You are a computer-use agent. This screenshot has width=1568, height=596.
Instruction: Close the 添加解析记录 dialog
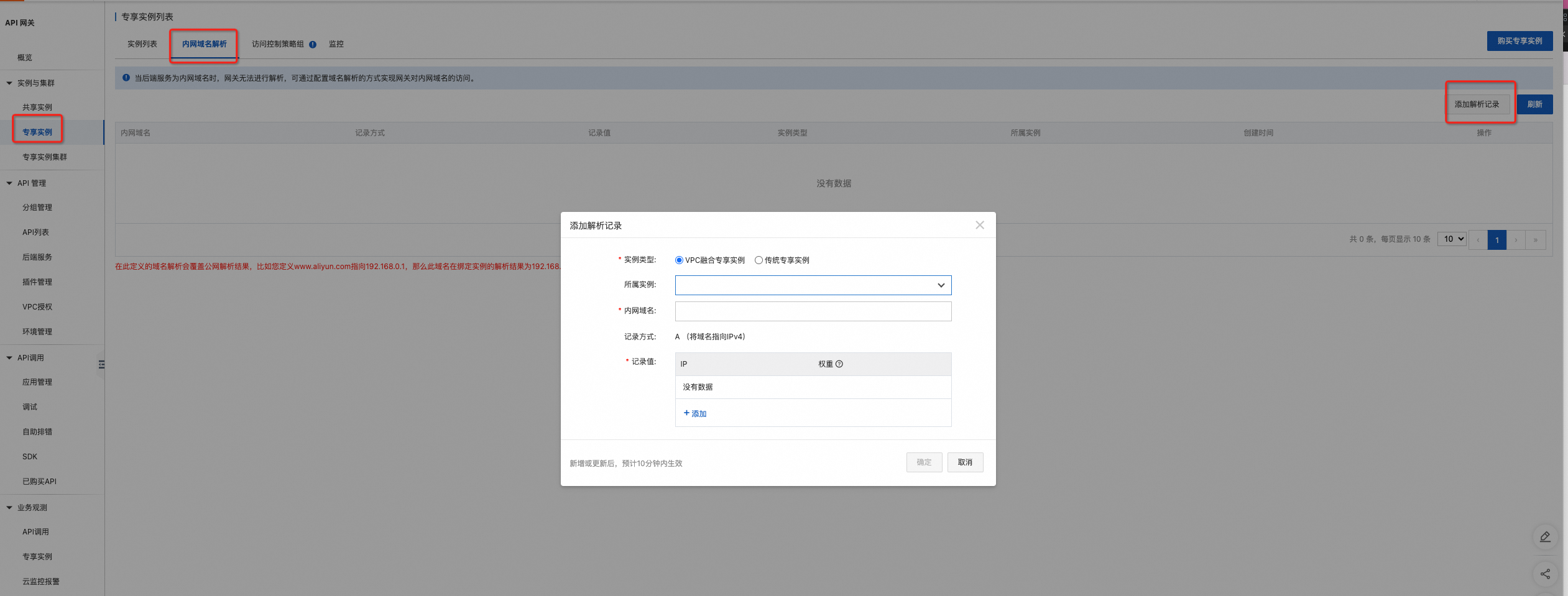pos(980,225)
